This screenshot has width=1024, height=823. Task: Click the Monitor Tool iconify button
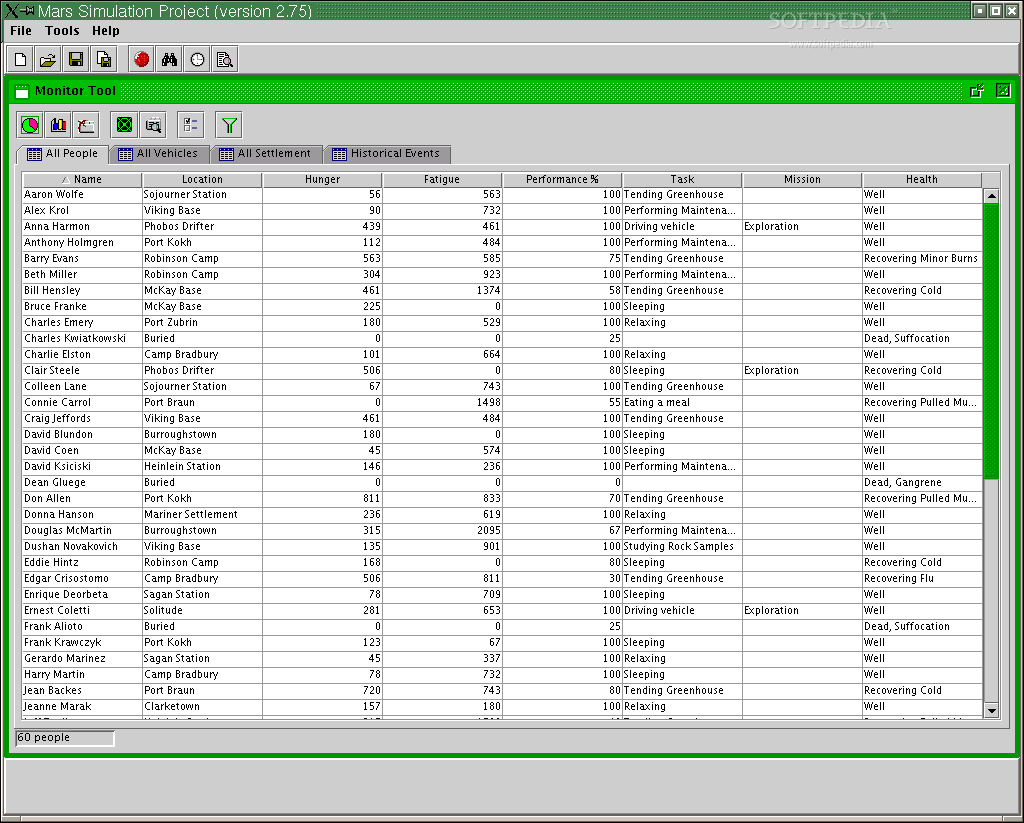coord(977,91)
